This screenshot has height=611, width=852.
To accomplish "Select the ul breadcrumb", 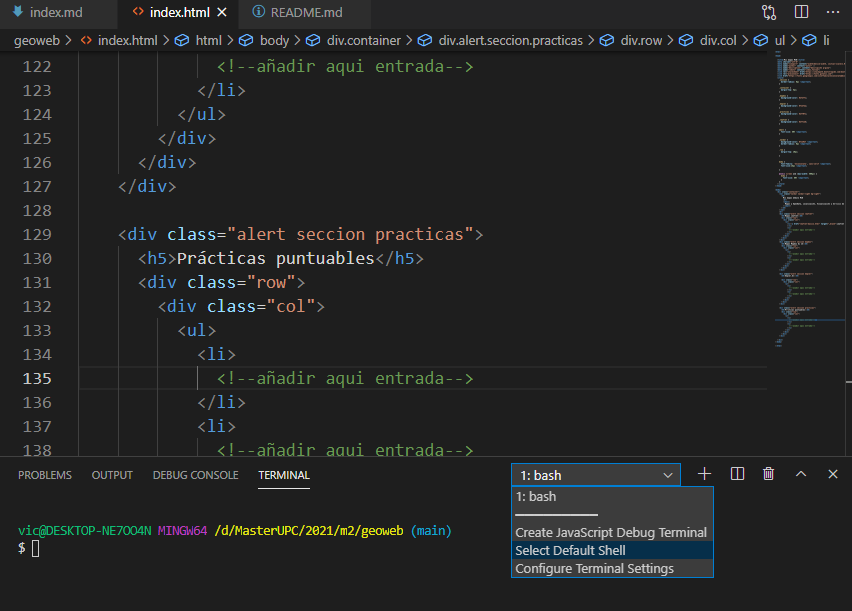I will [x=779, y=41].
